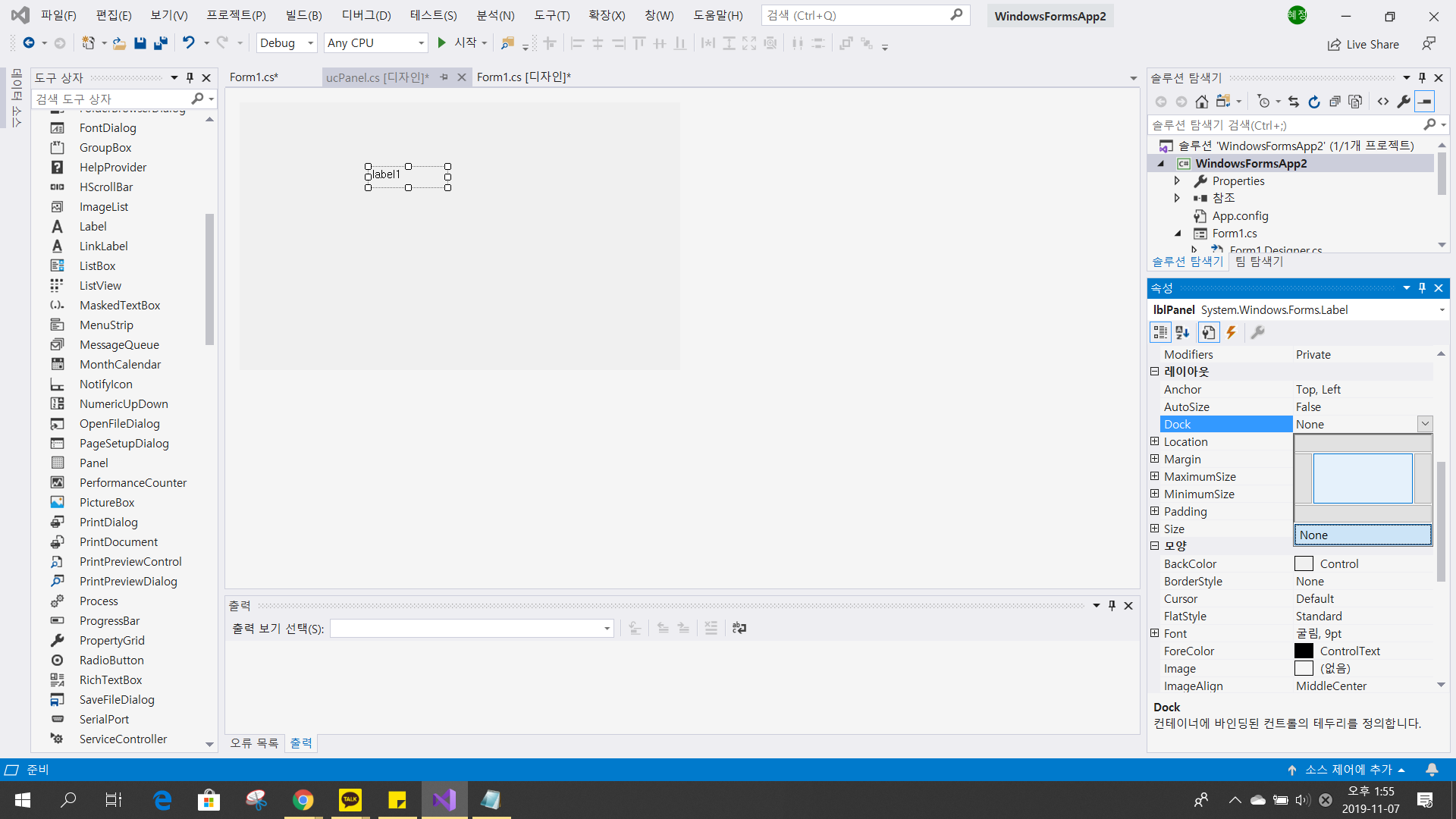Open the 빌드(B) menu
Image resolution: width=1456 pixels, height=819 pixels.
303,15
